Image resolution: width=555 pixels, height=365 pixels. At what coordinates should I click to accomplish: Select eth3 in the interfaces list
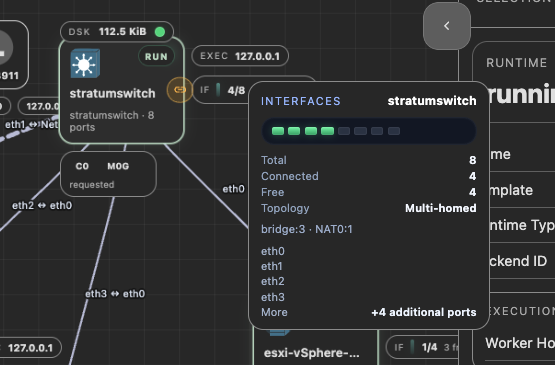(x=273, y=297)
